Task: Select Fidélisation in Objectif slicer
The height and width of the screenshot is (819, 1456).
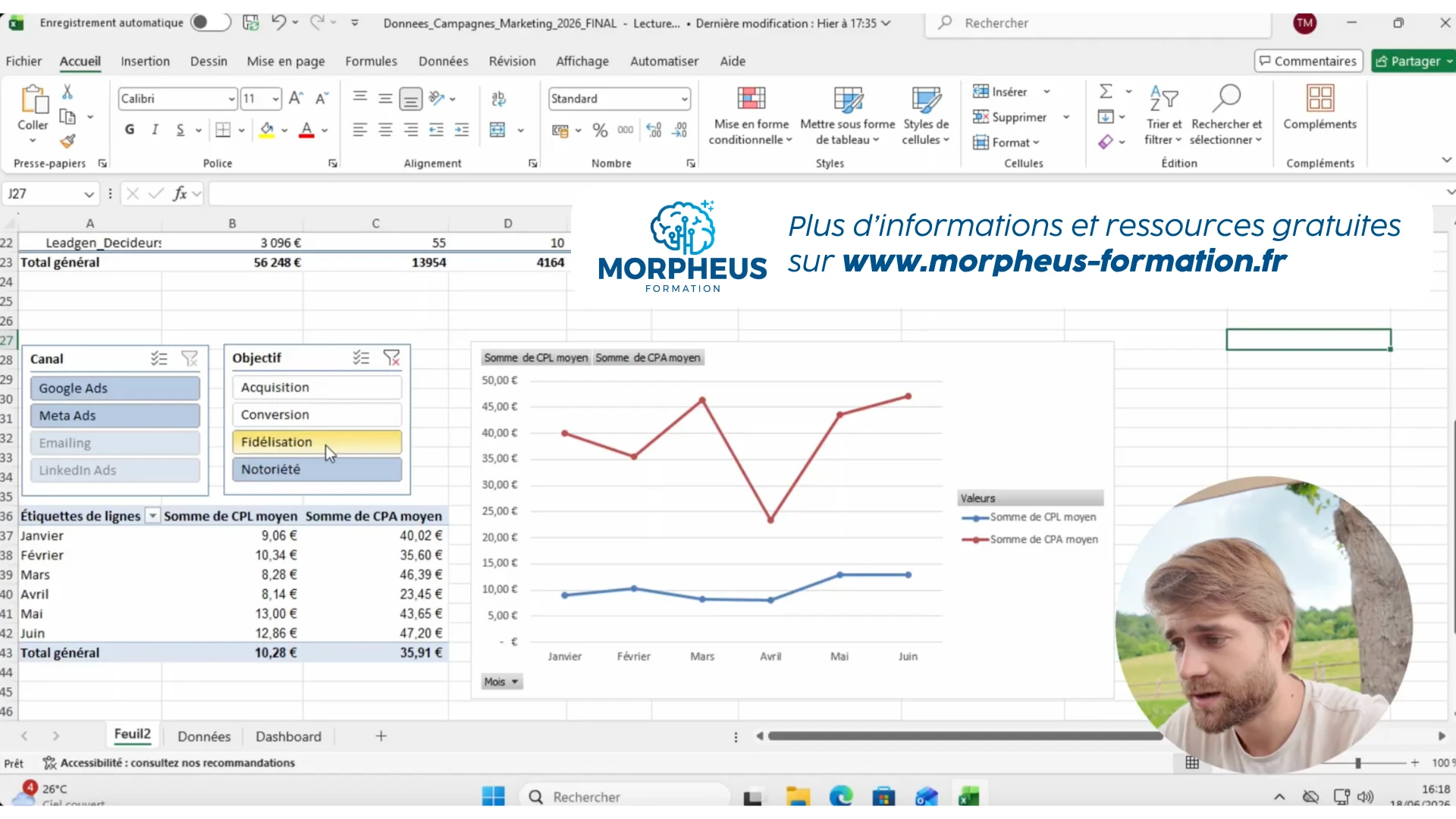Action: (x=317, y=442)
